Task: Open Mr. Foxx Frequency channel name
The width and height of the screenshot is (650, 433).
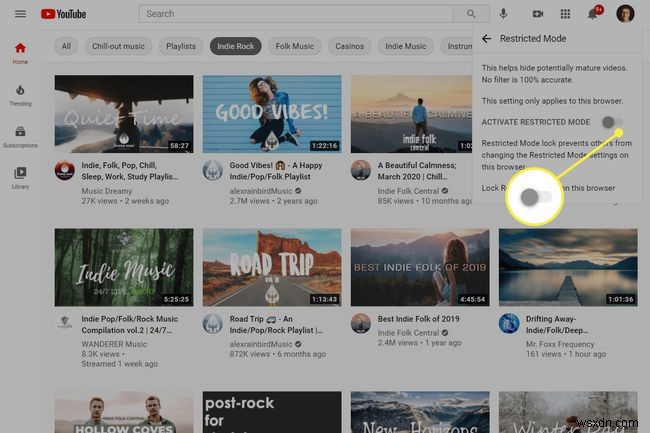Action: 560,344
